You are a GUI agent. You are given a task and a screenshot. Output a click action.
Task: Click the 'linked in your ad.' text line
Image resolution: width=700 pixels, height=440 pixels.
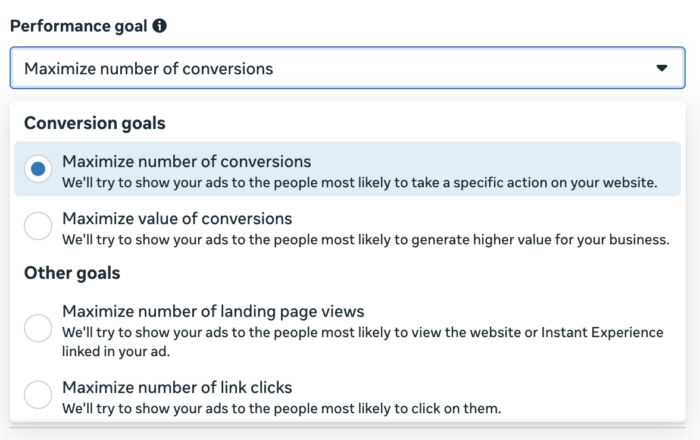pos(116,352)
